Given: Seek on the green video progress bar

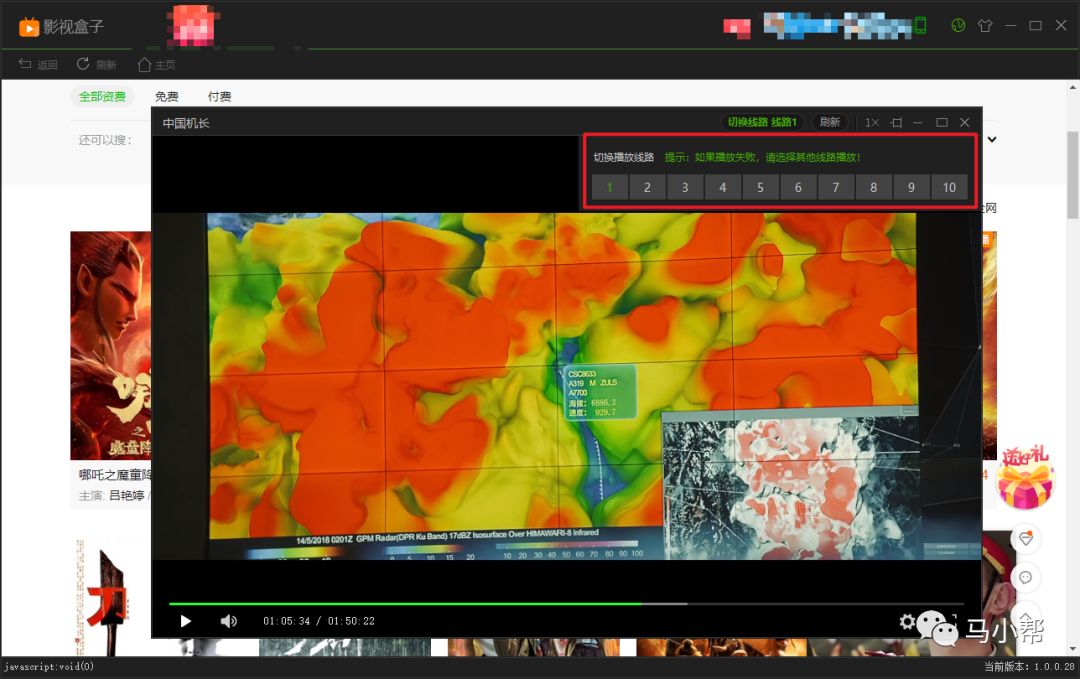Looking at the screenshot, I should click(x=565, y=604).
